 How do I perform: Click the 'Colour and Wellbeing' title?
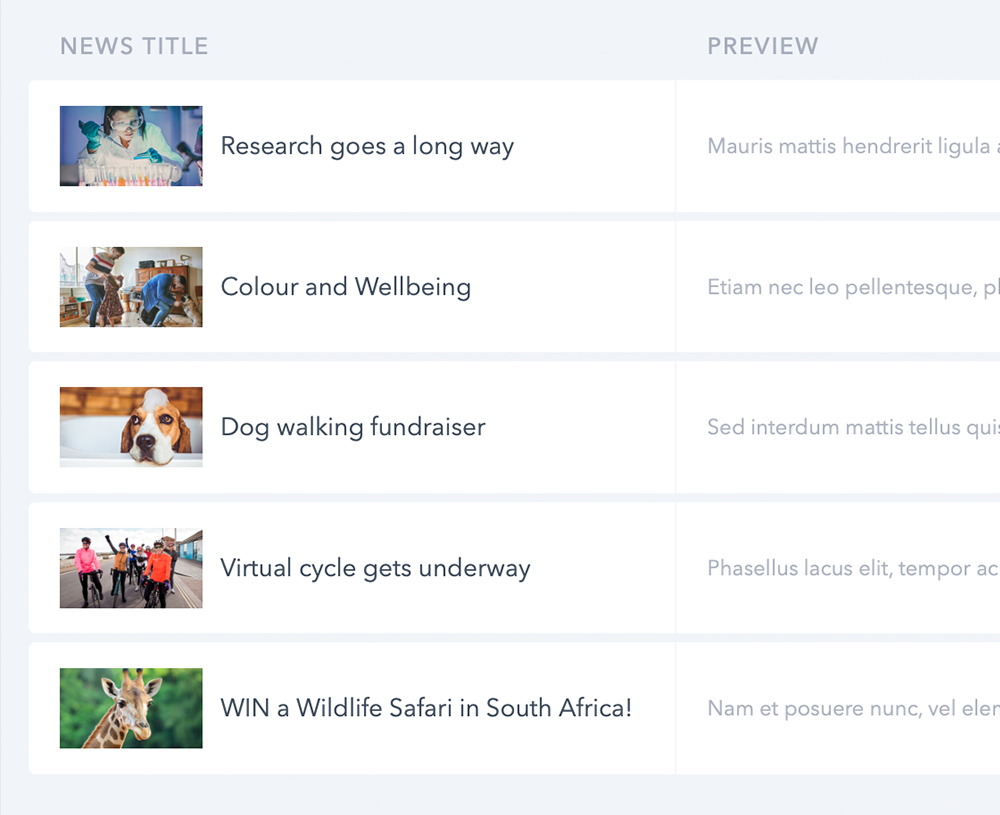click(345, 287)
